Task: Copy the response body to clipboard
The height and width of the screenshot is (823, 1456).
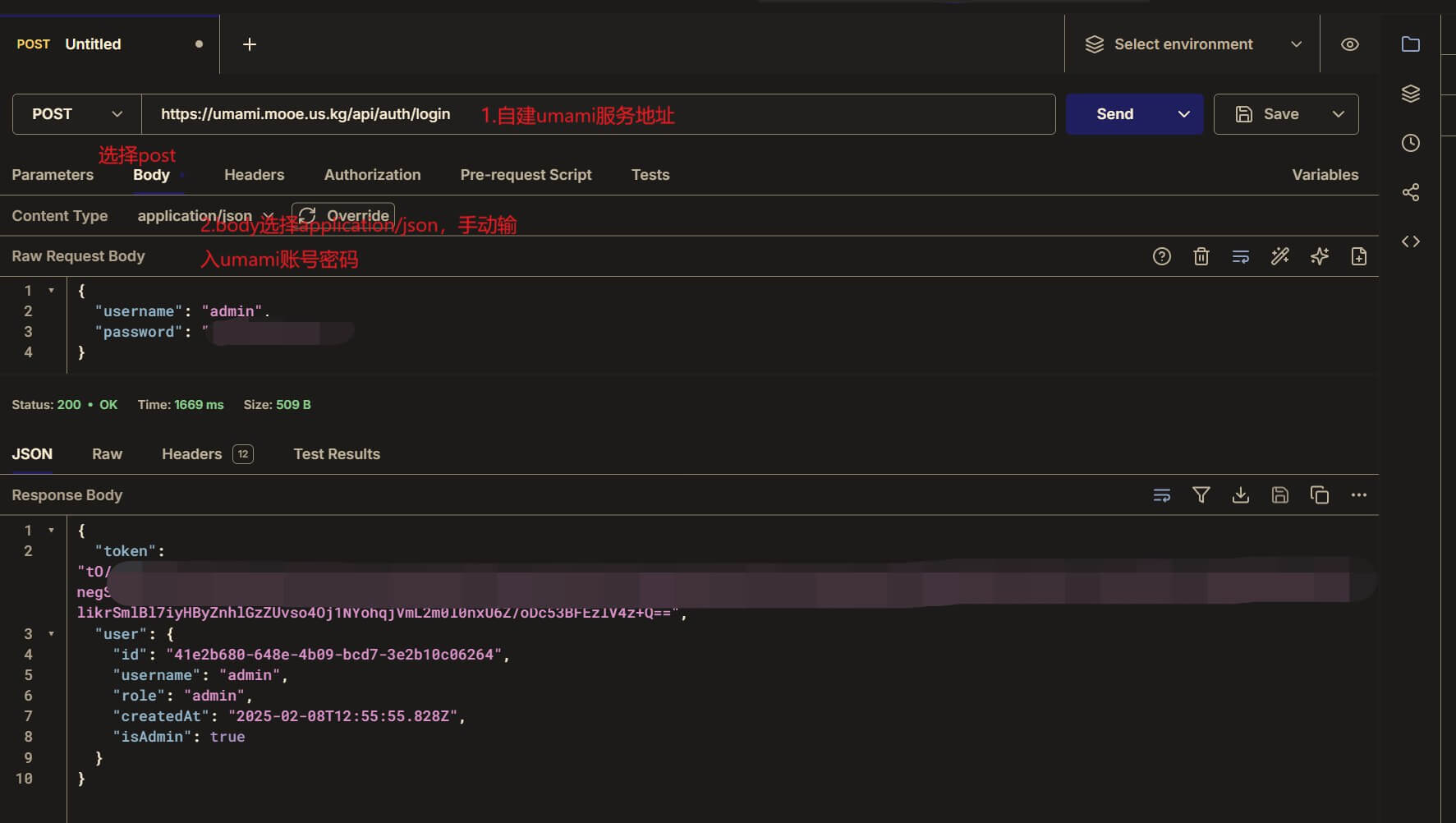Action: pyautogui.click(x=1319, y=495)
